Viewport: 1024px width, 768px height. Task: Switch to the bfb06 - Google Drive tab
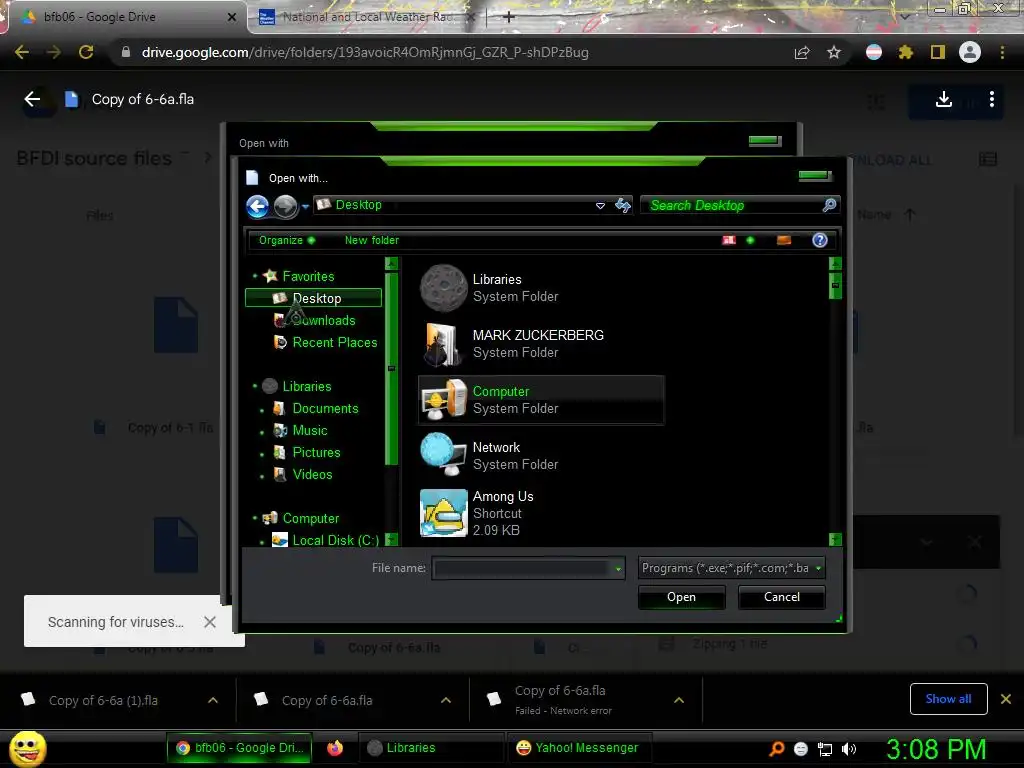(x=124, y=17)
